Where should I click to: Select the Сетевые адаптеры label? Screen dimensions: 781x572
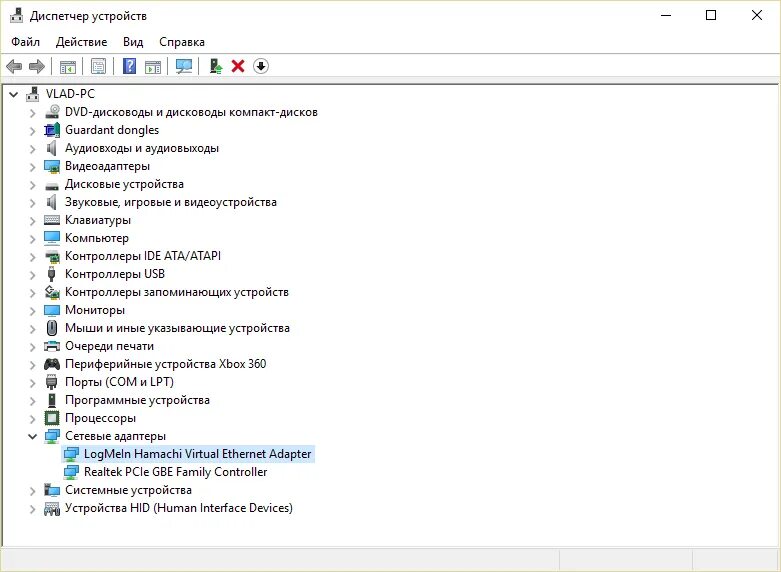click(115, 436)
